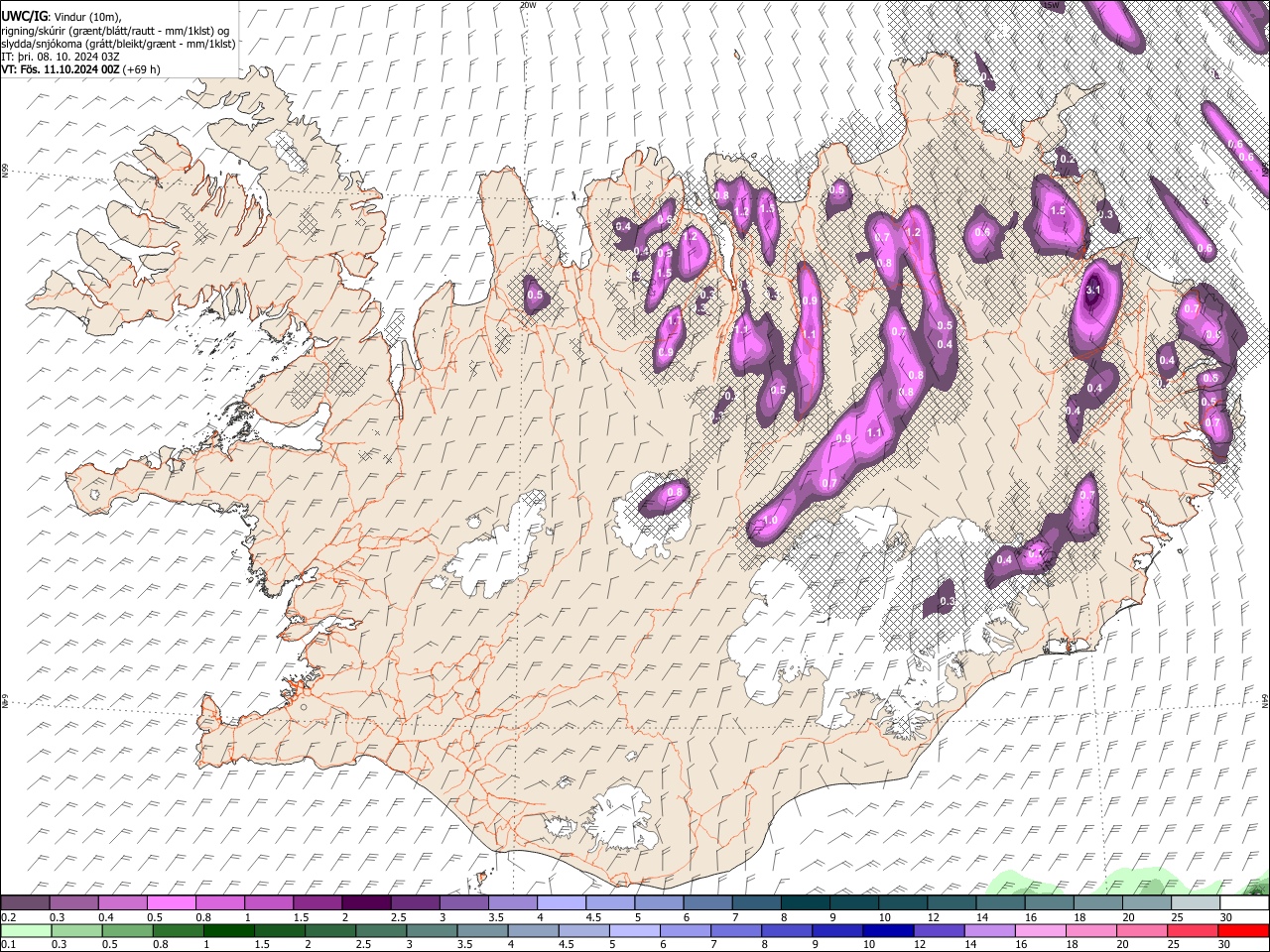Click the 'VT: Fös. 11.10.2024 00Z (+69 h)' line
The width and height of the screenshot is (1270, 952).
[80, 69]
